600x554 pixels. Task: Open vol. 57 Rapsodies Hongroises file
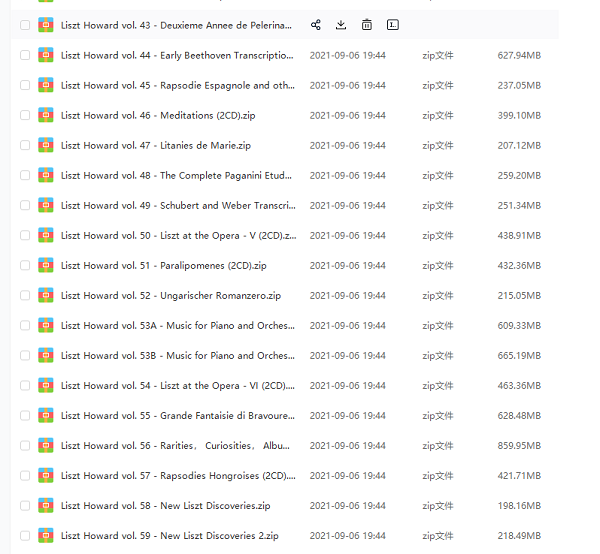(x=178, y=476)
